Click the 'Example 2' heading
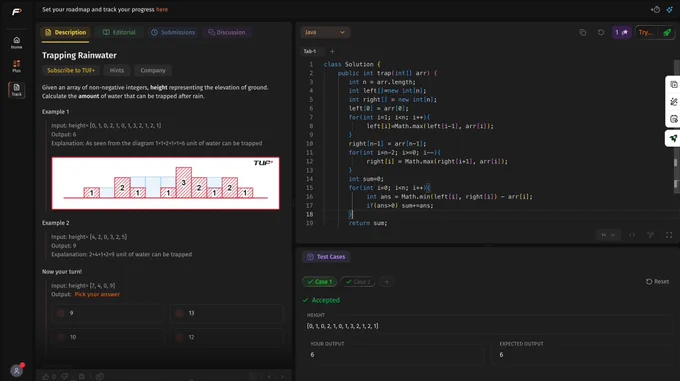The width and height of the screenshot is (680, 381). tap(56, 223)
